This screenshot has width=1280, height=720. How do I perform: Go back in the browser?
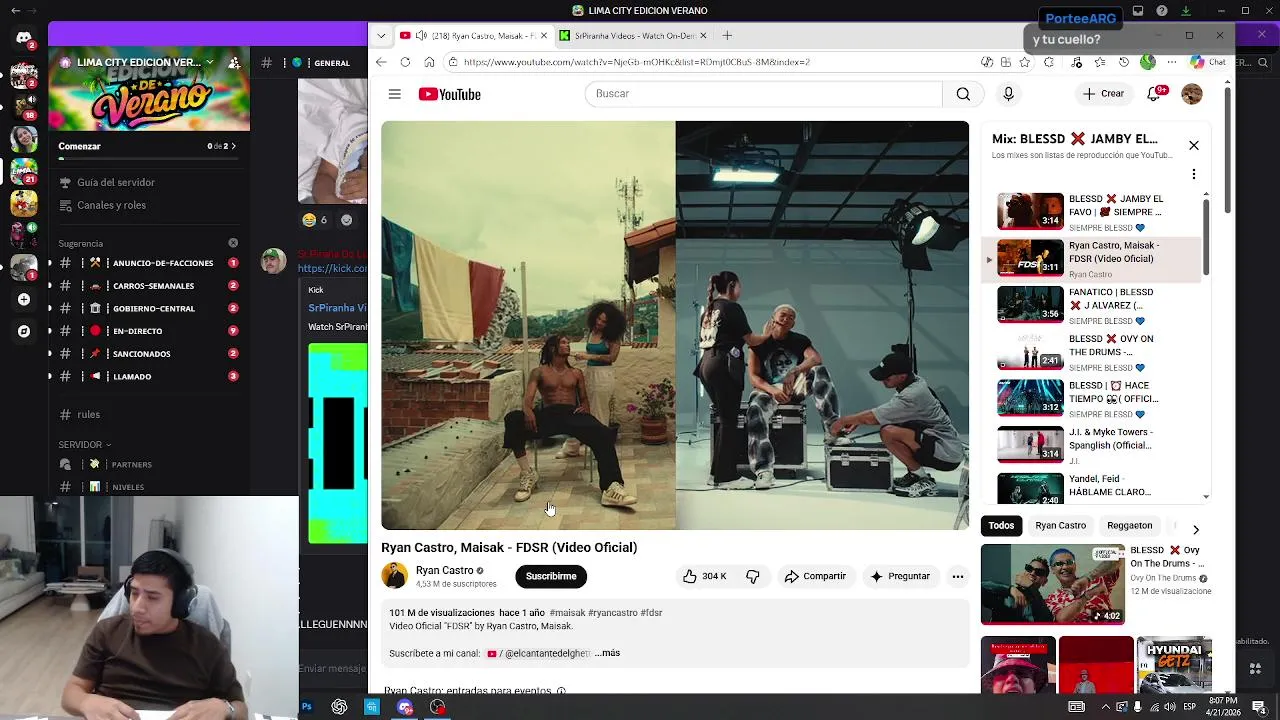[381, 62]
